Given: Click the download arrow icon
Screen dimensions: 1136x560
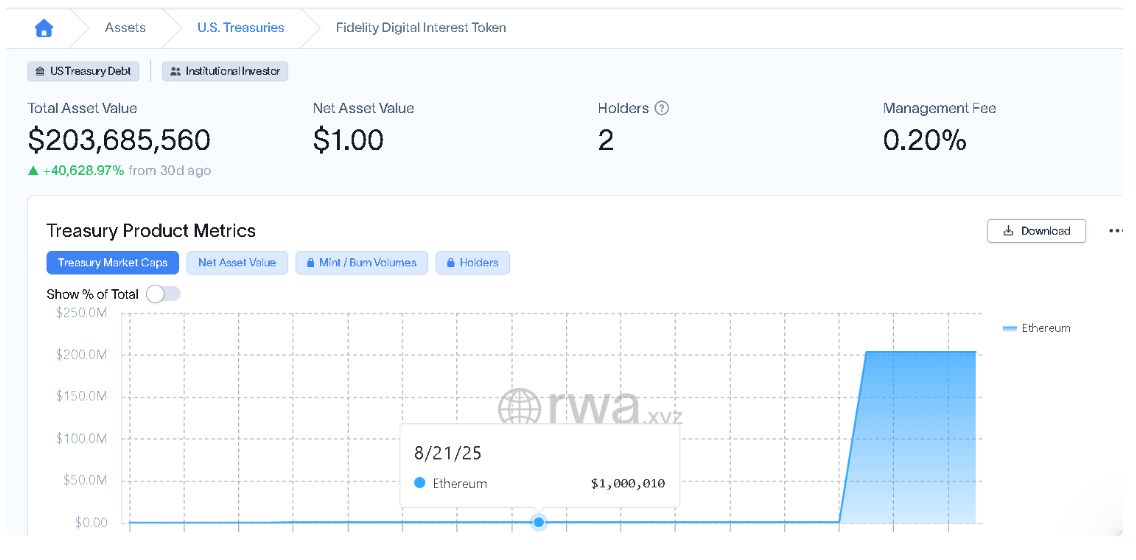Looking at the screenshot, I should click(1008, 231).
